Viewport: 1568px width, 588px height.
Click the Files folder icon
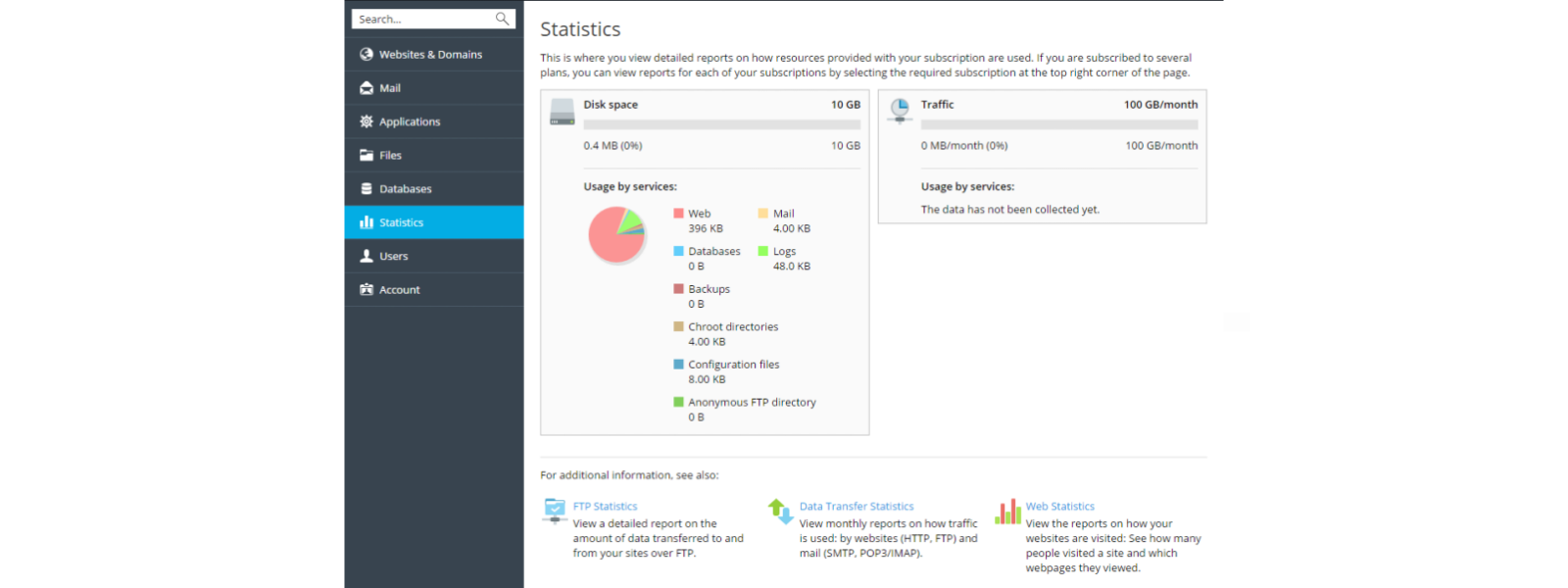(x=367, y=155)
